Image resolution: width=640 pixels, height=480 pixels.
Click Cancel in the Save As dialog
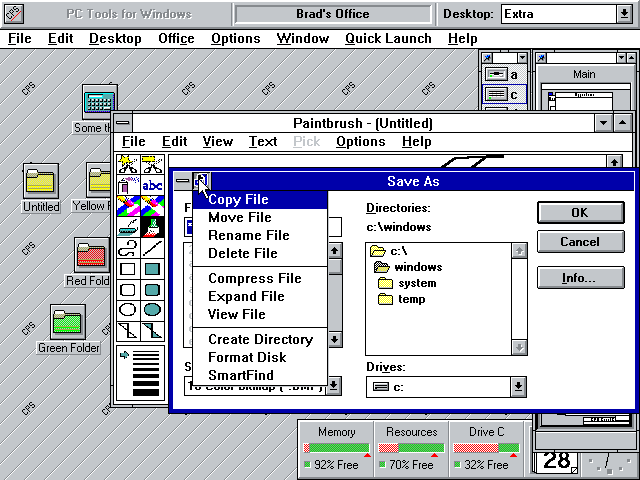pos(580,242)
